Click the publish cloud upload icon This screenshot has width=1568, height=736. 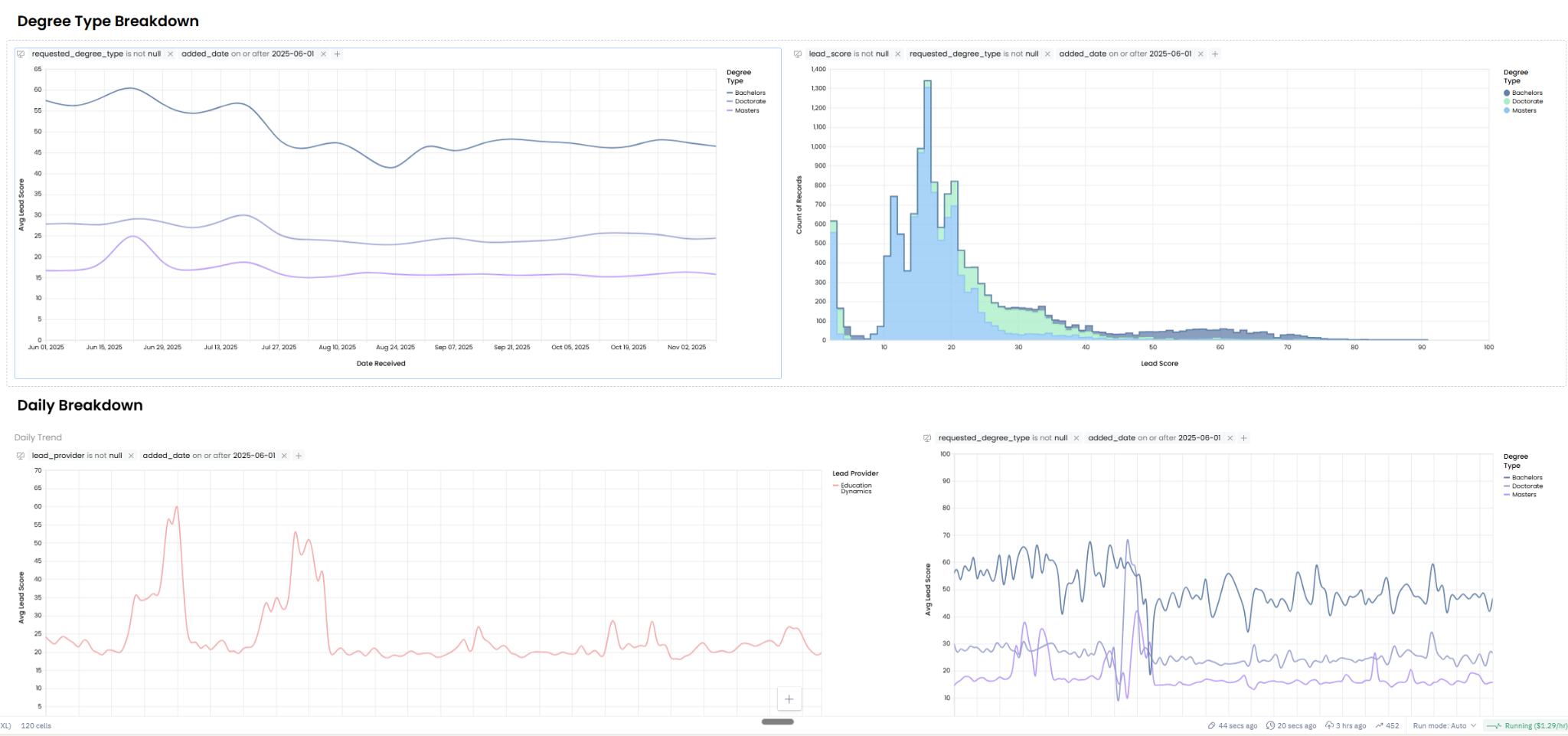[x=1329, y=726]
